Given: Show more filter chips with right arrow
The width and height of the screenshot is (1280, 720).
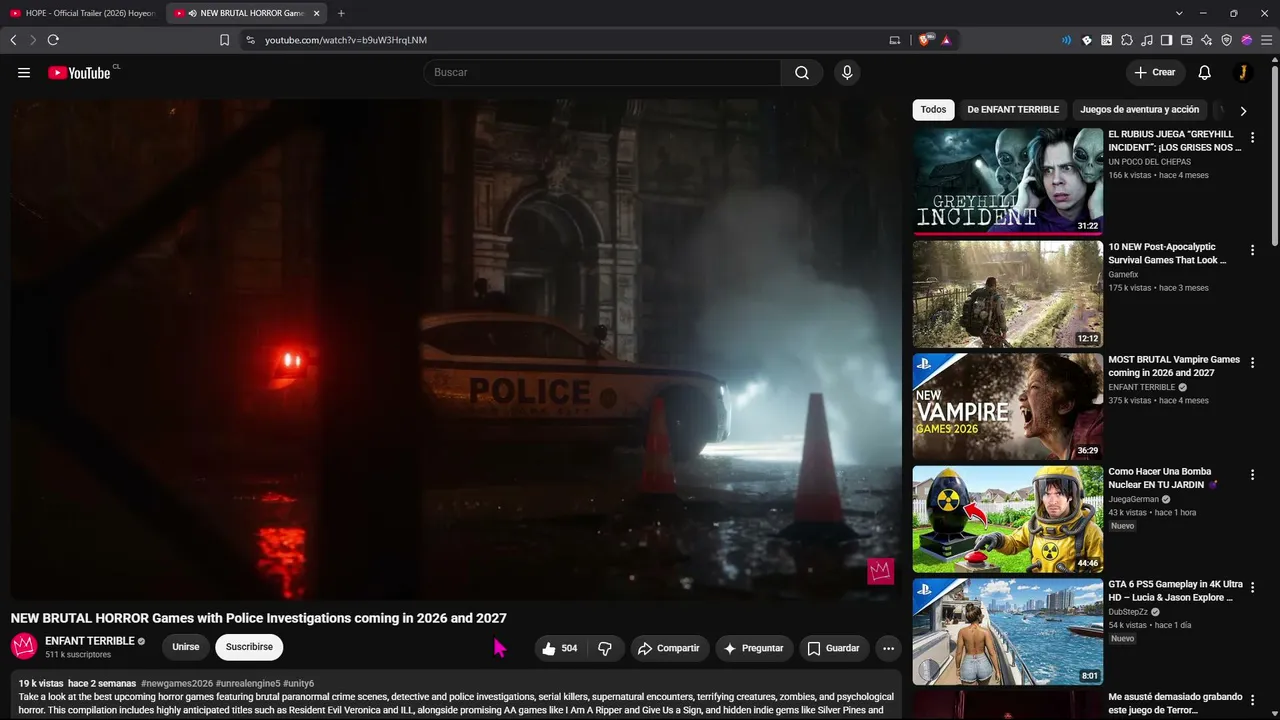Looking at the screenshot, I should 1243,111.
